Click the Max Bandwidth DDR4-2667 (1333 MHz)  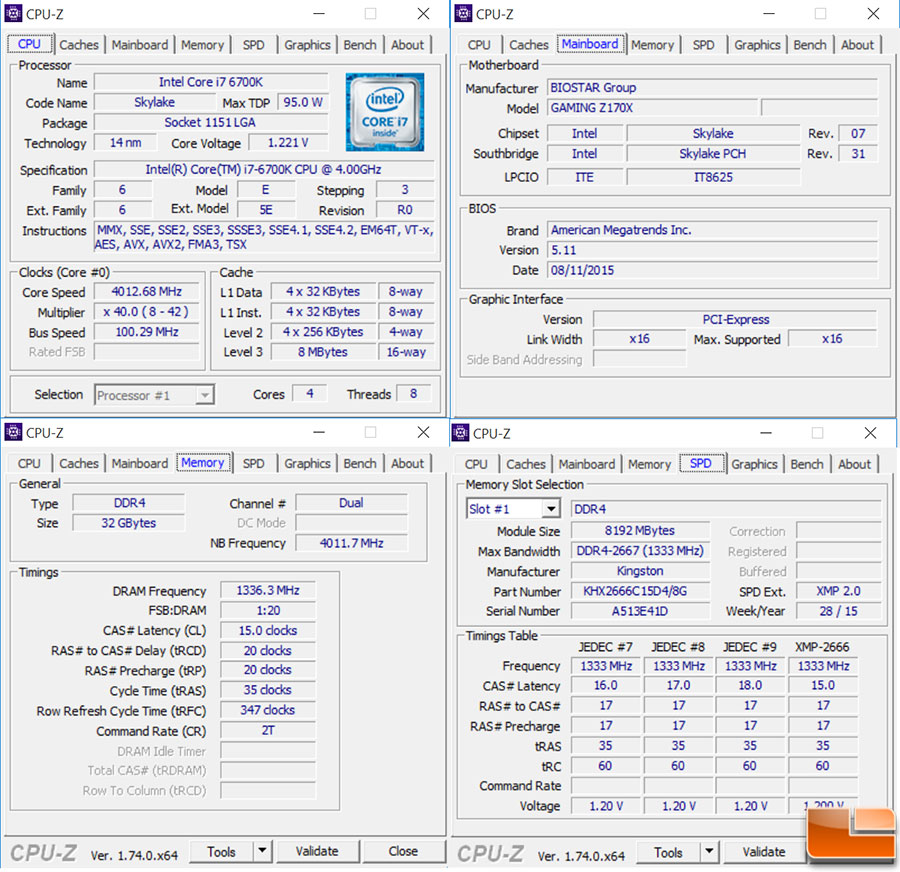(640, 551)
